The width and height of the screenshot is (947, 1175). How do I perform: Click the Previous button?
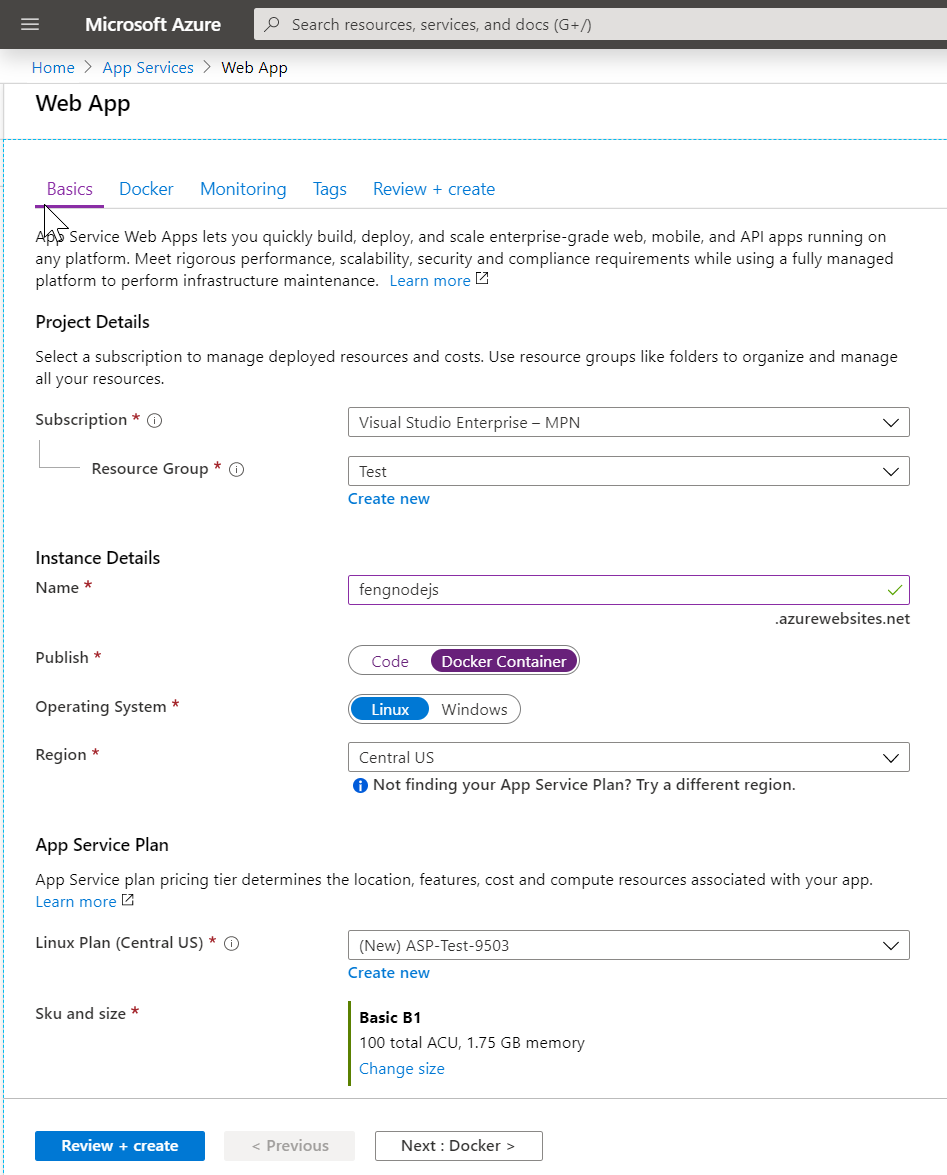coord(290,1146)
